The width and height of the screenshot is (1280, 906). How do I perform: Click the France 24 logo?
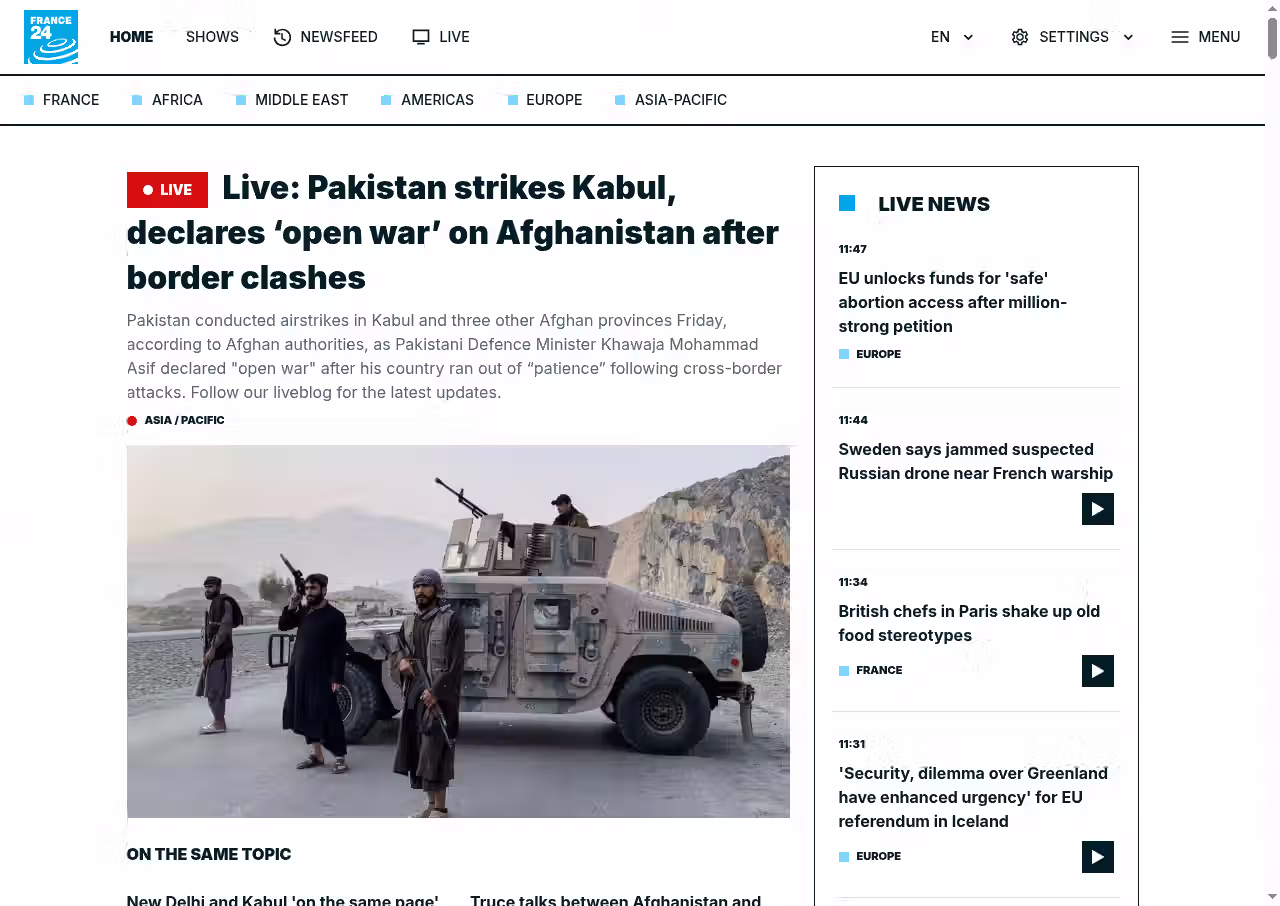(x=51, y=37)
